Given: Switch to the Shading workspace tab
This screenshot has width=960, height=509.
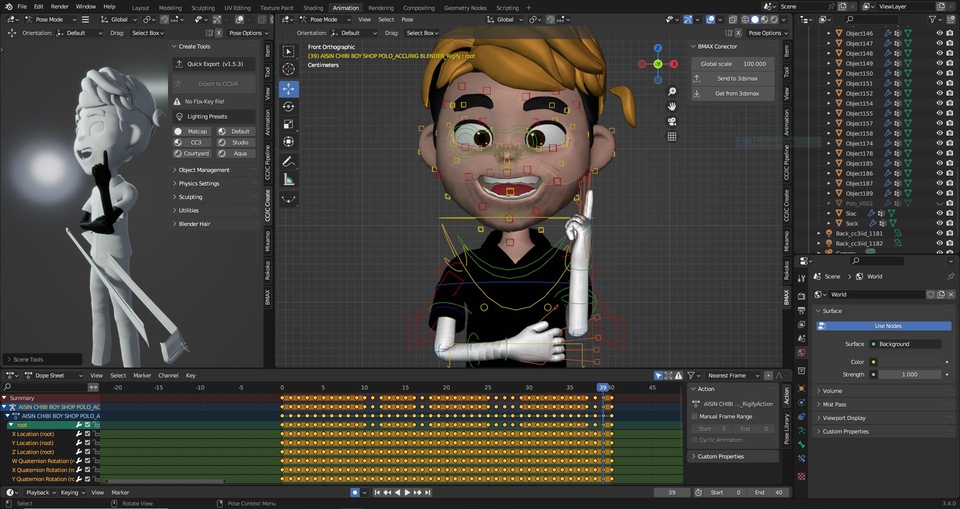Looking at the screenshot, I should 313,8.
